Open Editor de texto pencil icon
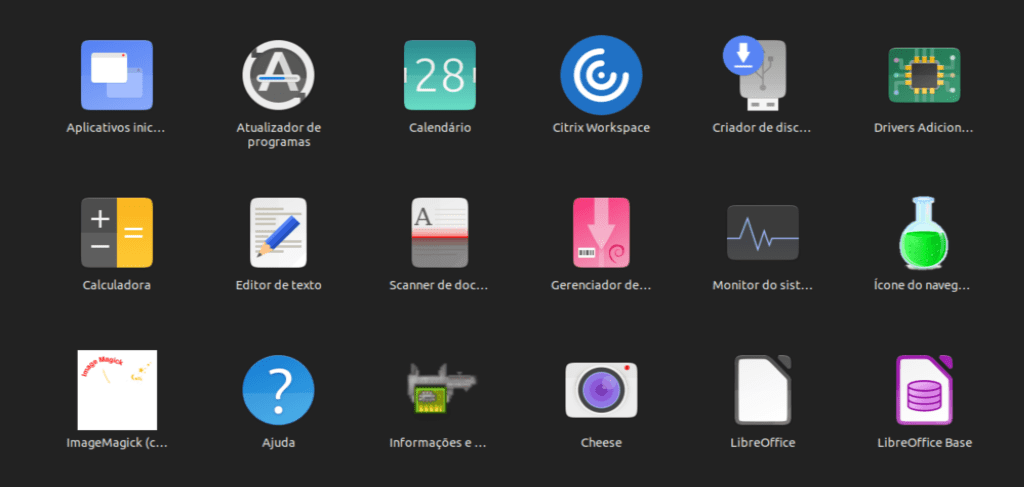1024x489 pixels. pos(278,232)
